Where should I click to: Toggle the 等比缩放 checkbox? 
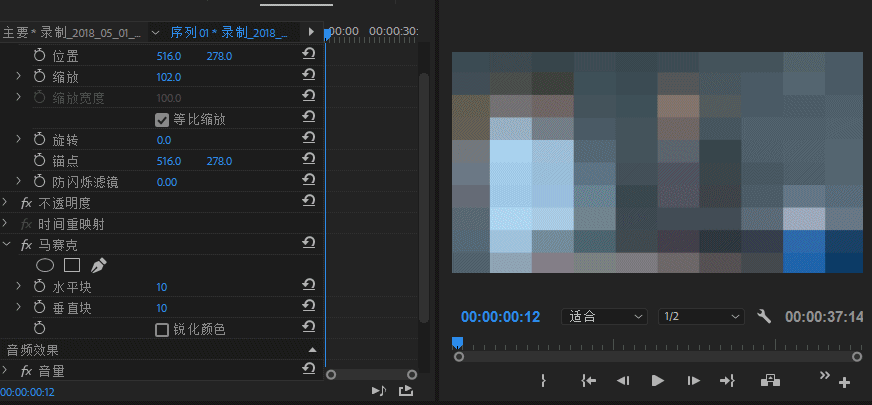(x=161, y=119)
